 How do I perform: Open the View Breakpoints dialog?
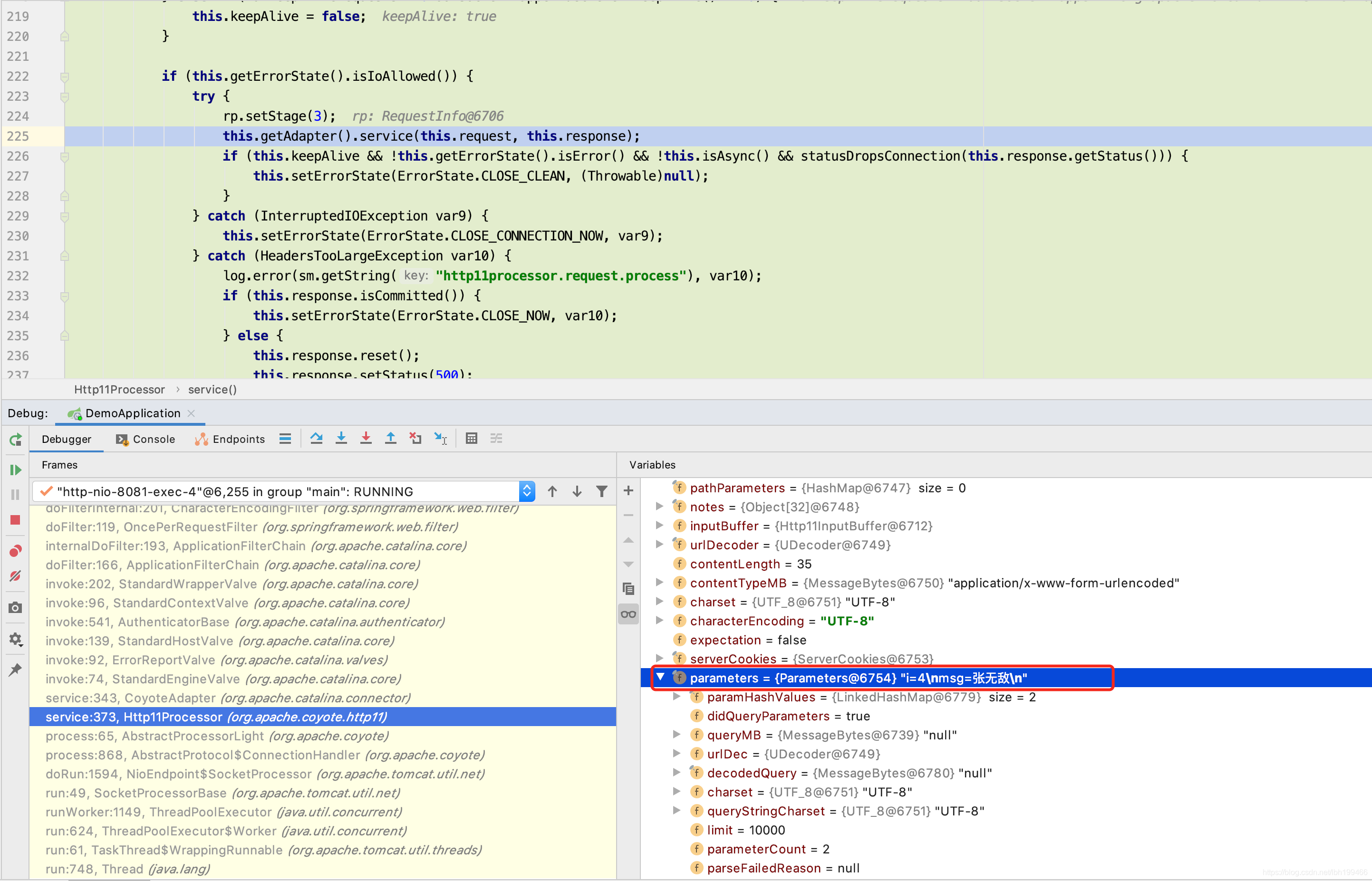[16, 550]
